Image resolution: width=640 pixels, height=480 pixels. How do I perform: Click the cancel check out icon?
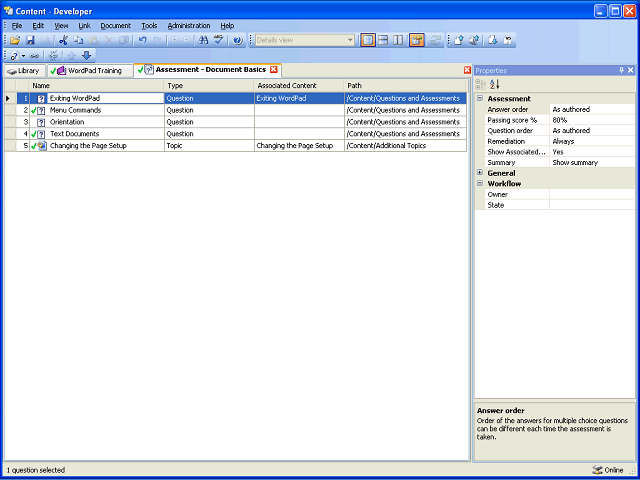507,40
